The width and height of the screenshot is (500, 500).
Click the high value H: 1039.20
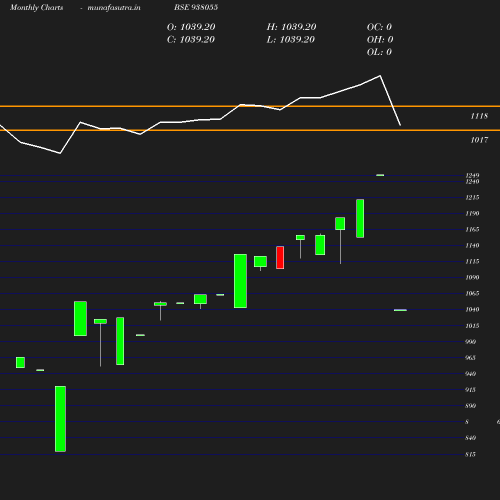[291, 27]
